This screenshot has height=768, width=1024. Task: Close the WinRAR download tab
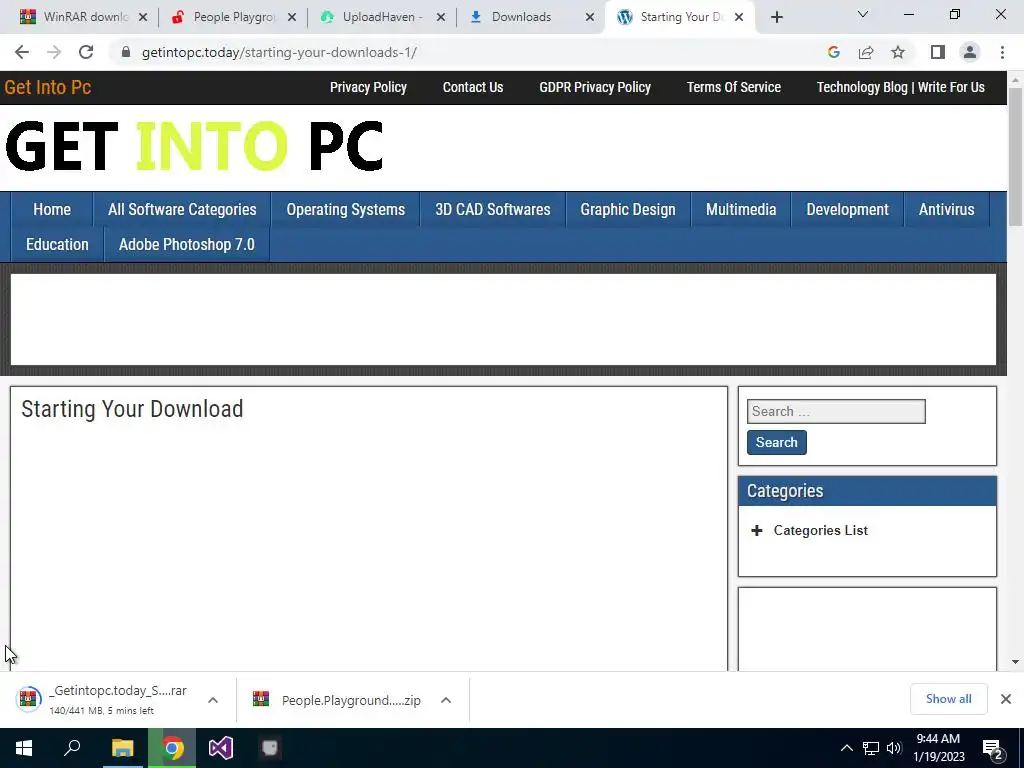click(x=143, y=18)
